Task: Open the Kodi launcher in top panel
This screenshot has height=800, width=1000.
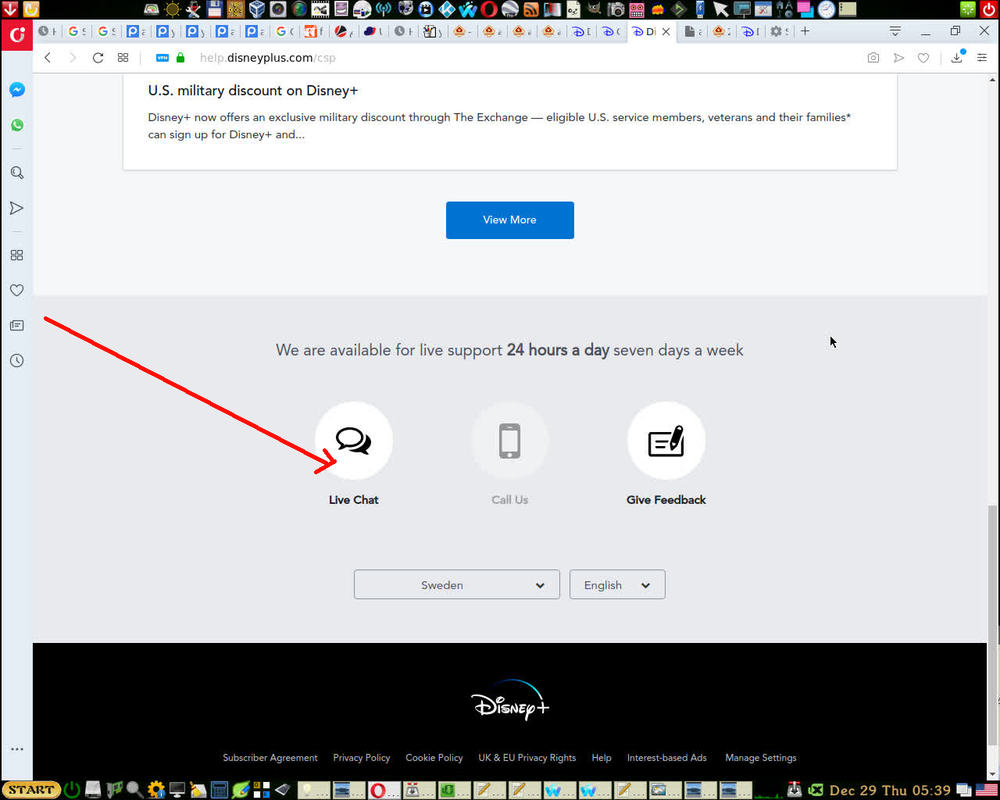Action: coord(447,9)
